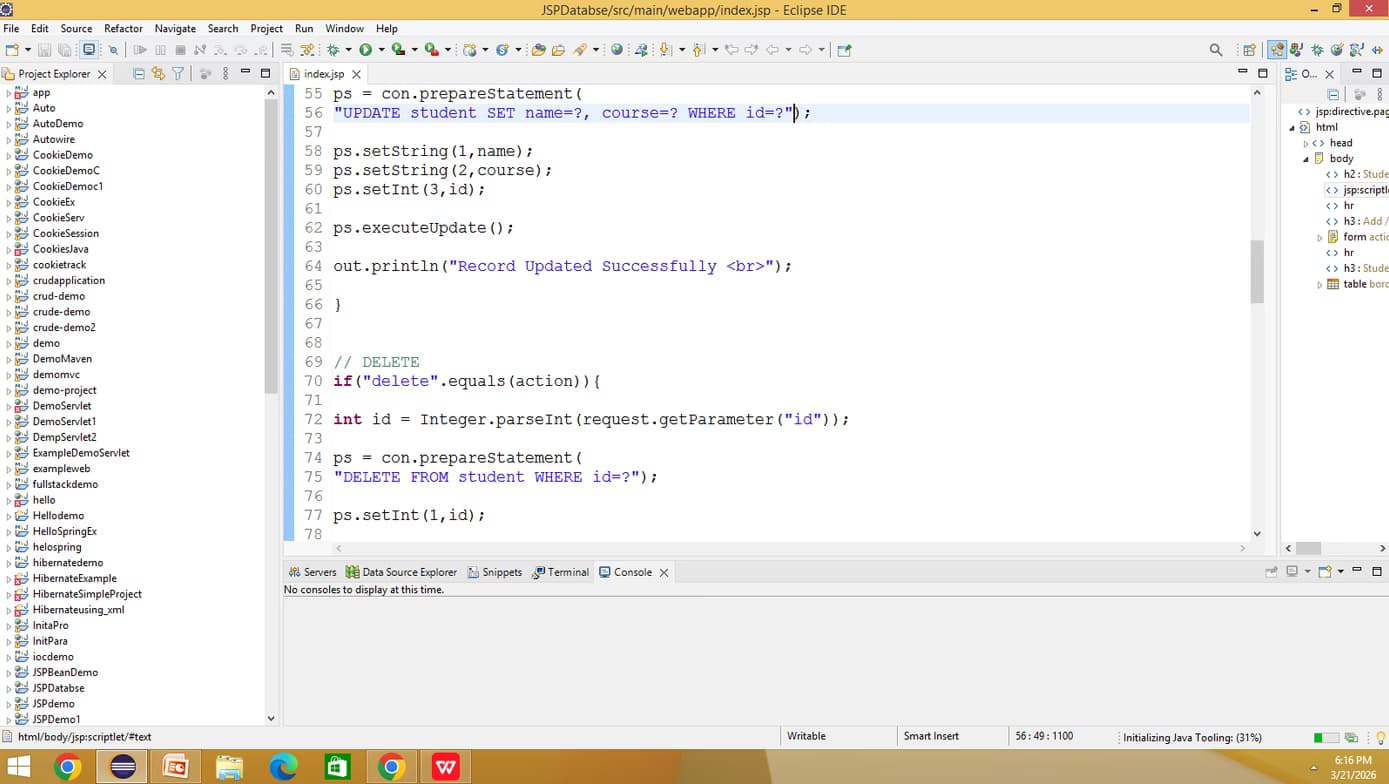Collapse All in the Project Explorer toolbar
Image resolution: width=1389 pixels, height=784 pixels.
(137, 73)
